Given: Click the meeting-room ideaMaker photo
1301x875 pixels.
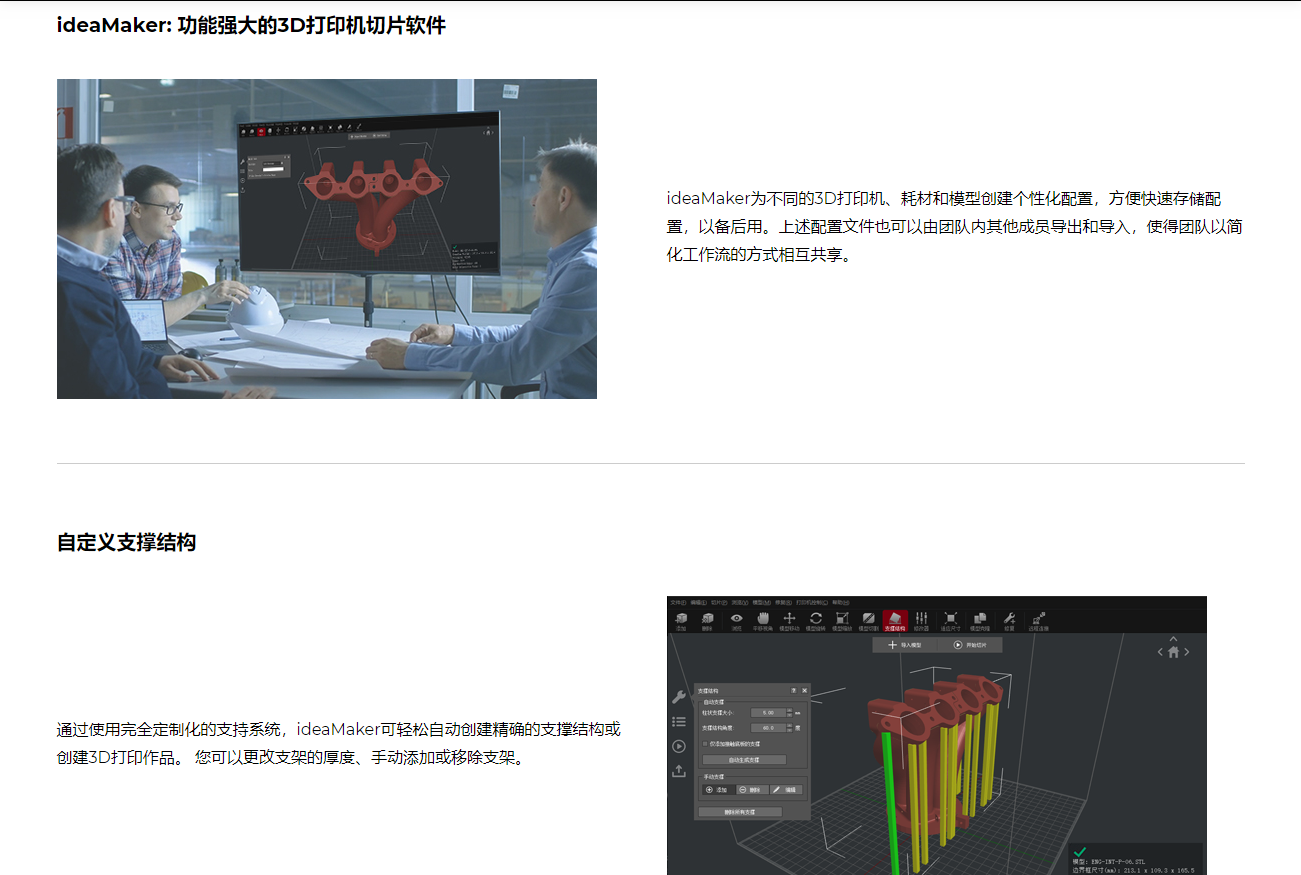Looking at the screenshot, I should coord(327,239).
